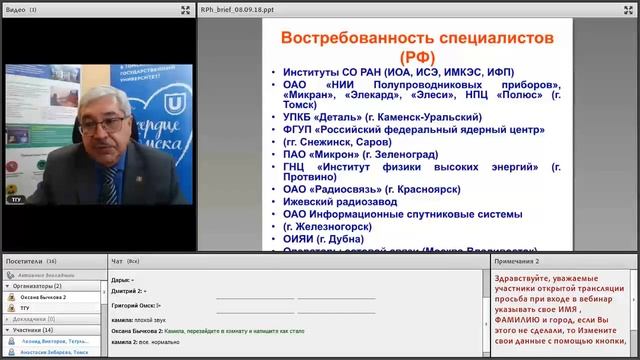
Task: Maximize the Видео pod with fullscreen icon
Action: (x=185, y=10)
